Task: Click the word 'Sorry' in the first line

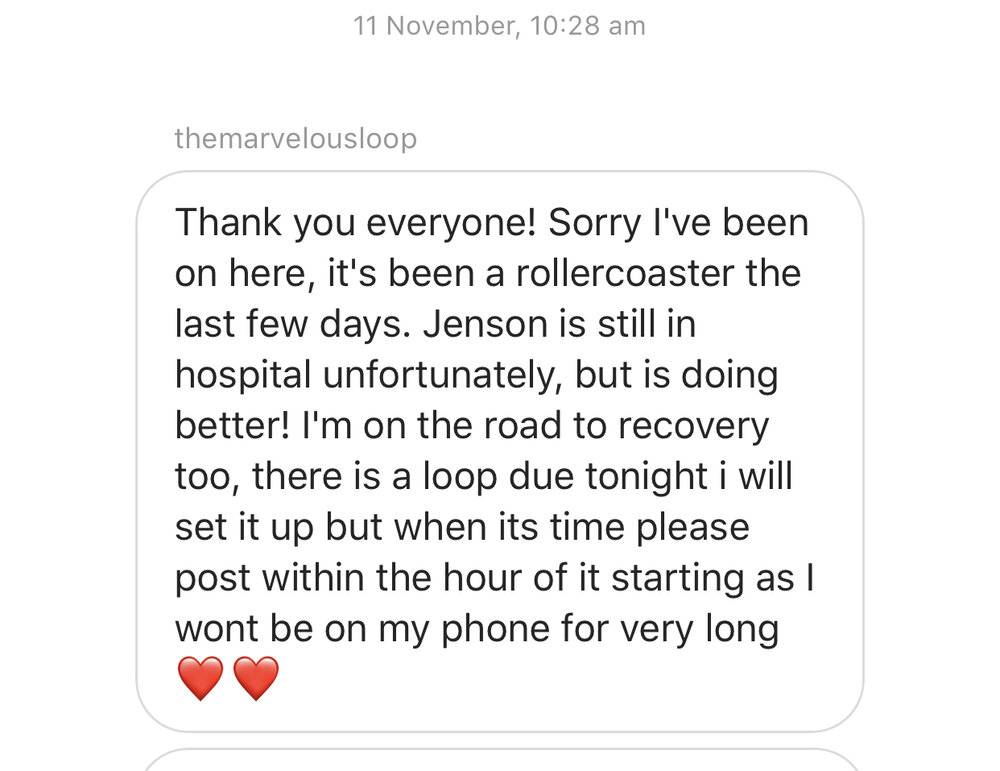Action: coord(594,224)
